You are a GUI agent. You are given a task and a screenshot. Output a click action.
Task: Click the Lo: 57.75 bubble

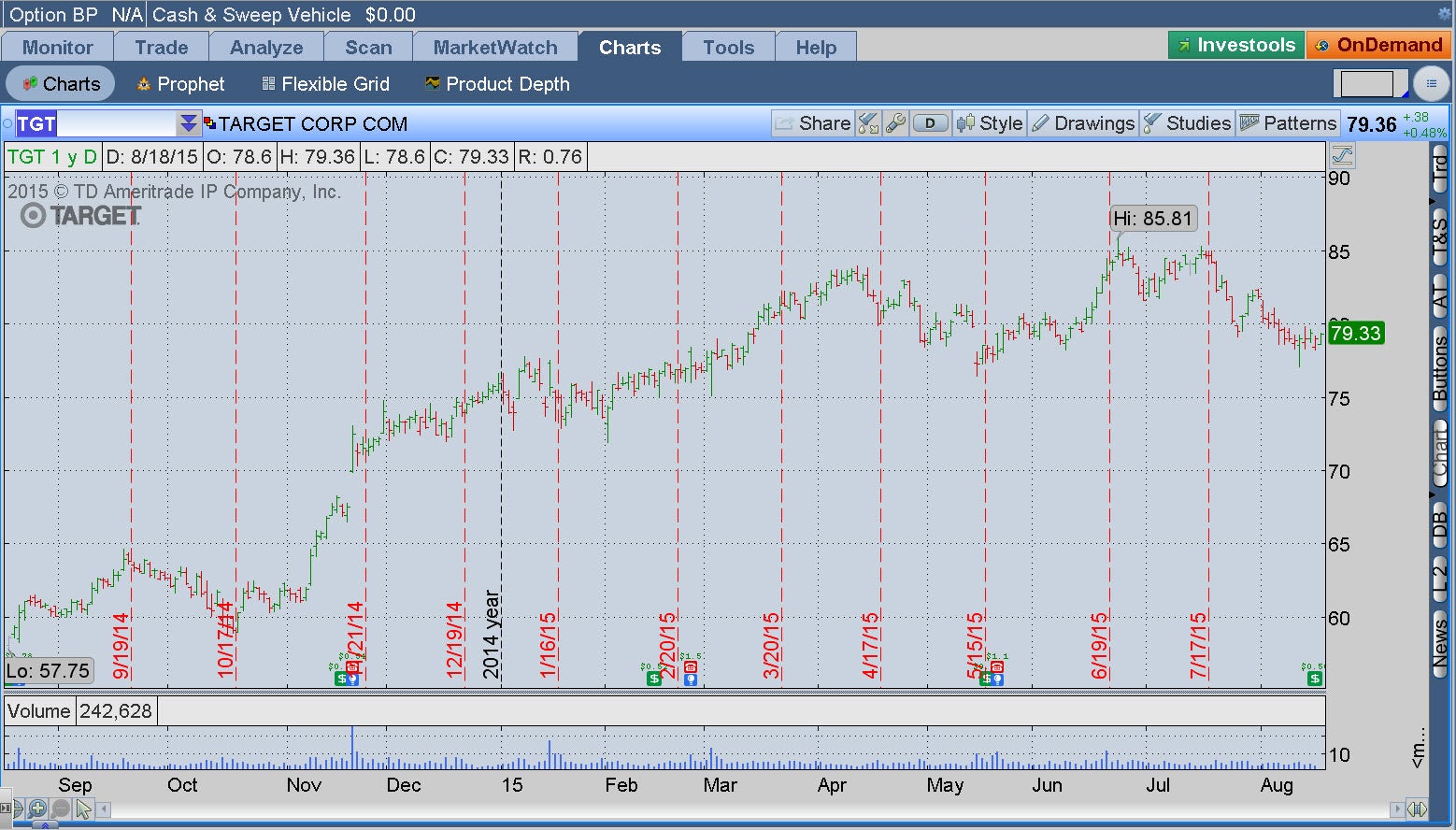48,671
